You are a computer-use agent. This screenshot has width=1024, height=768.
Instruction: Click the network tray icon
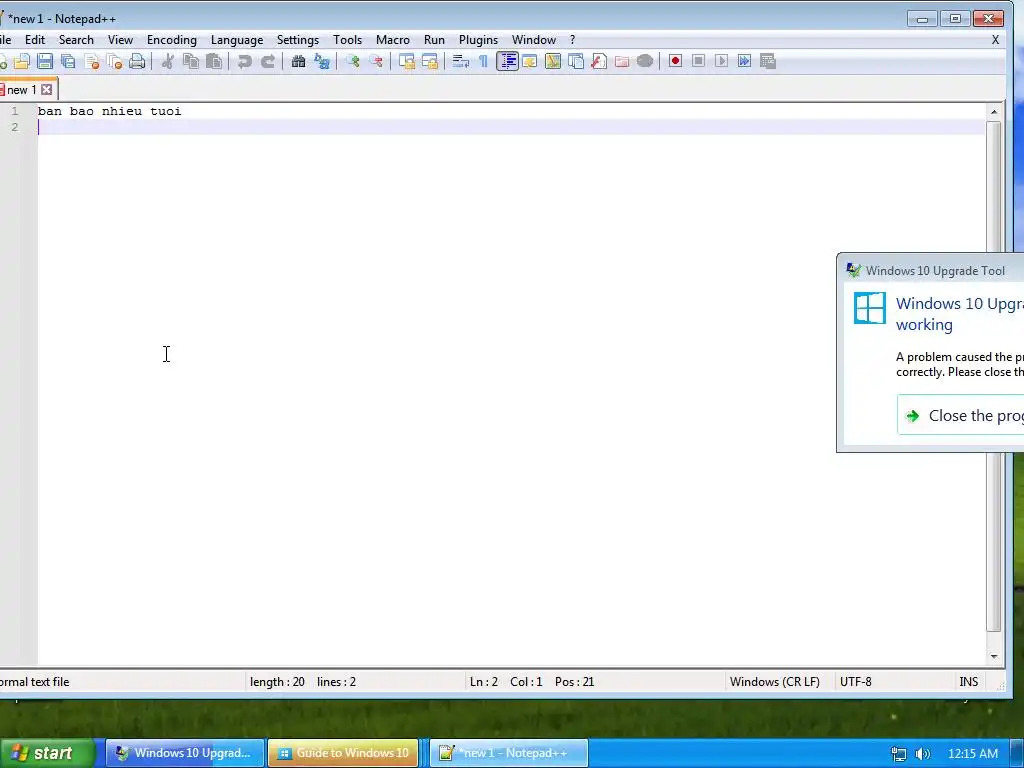pos(899,754)
